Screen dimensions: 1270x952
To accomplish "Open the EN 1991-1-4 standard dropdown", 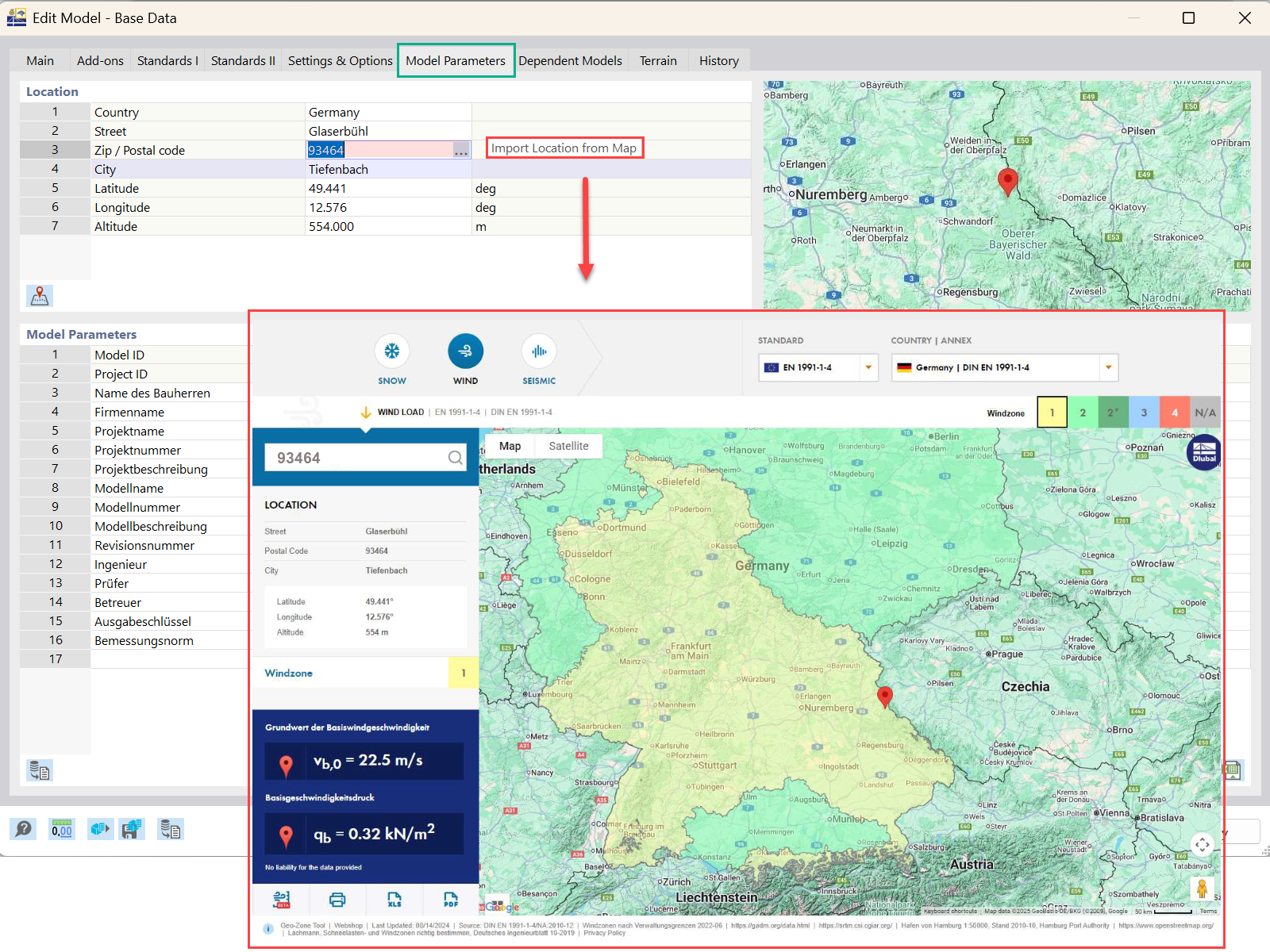I will (x=868, y=367).
